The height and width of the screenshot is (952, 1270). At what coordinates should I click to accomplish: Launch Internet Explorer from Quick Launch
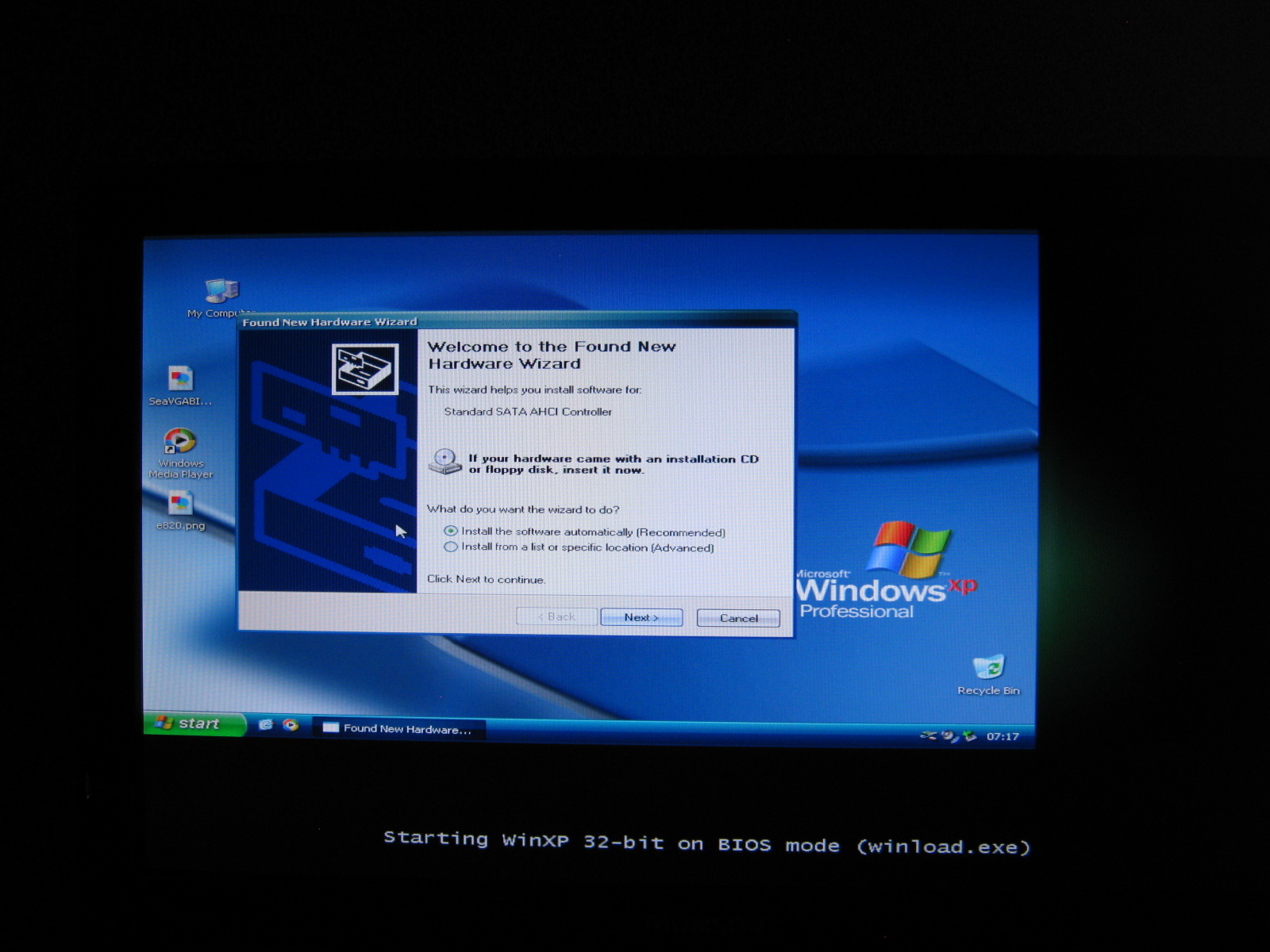pyautogui.click(x=266, y=724)
